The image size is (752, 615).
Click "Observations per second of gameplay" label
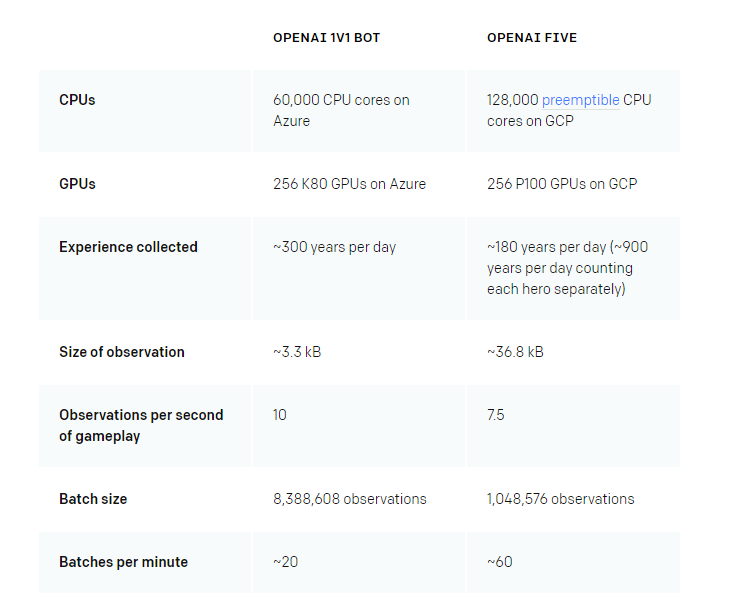(x=141, y=425)
